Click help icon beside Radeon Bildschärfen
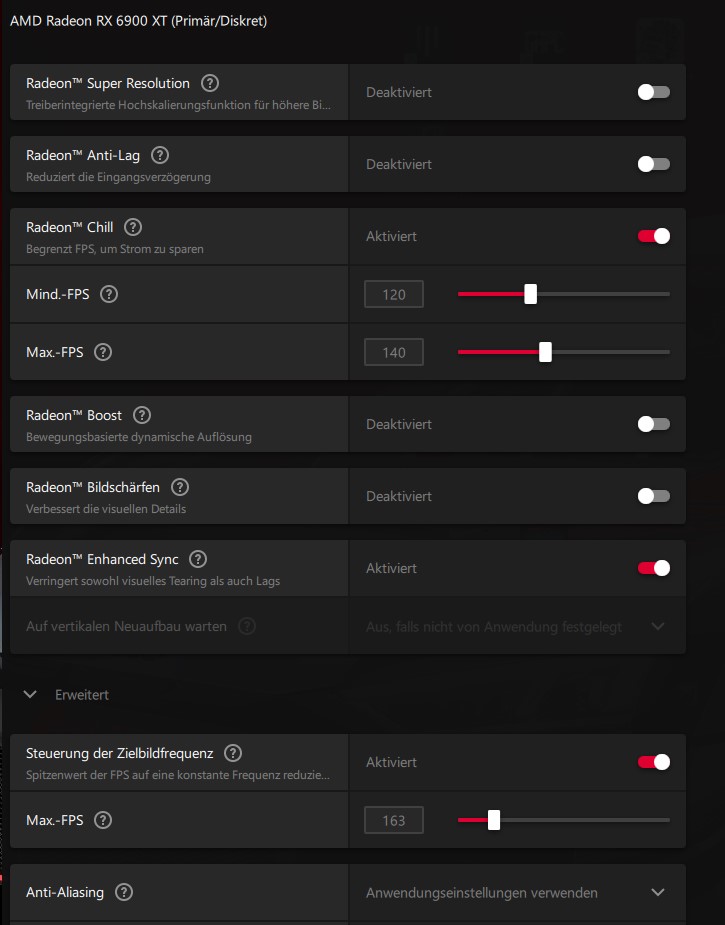 coord(180,487)
